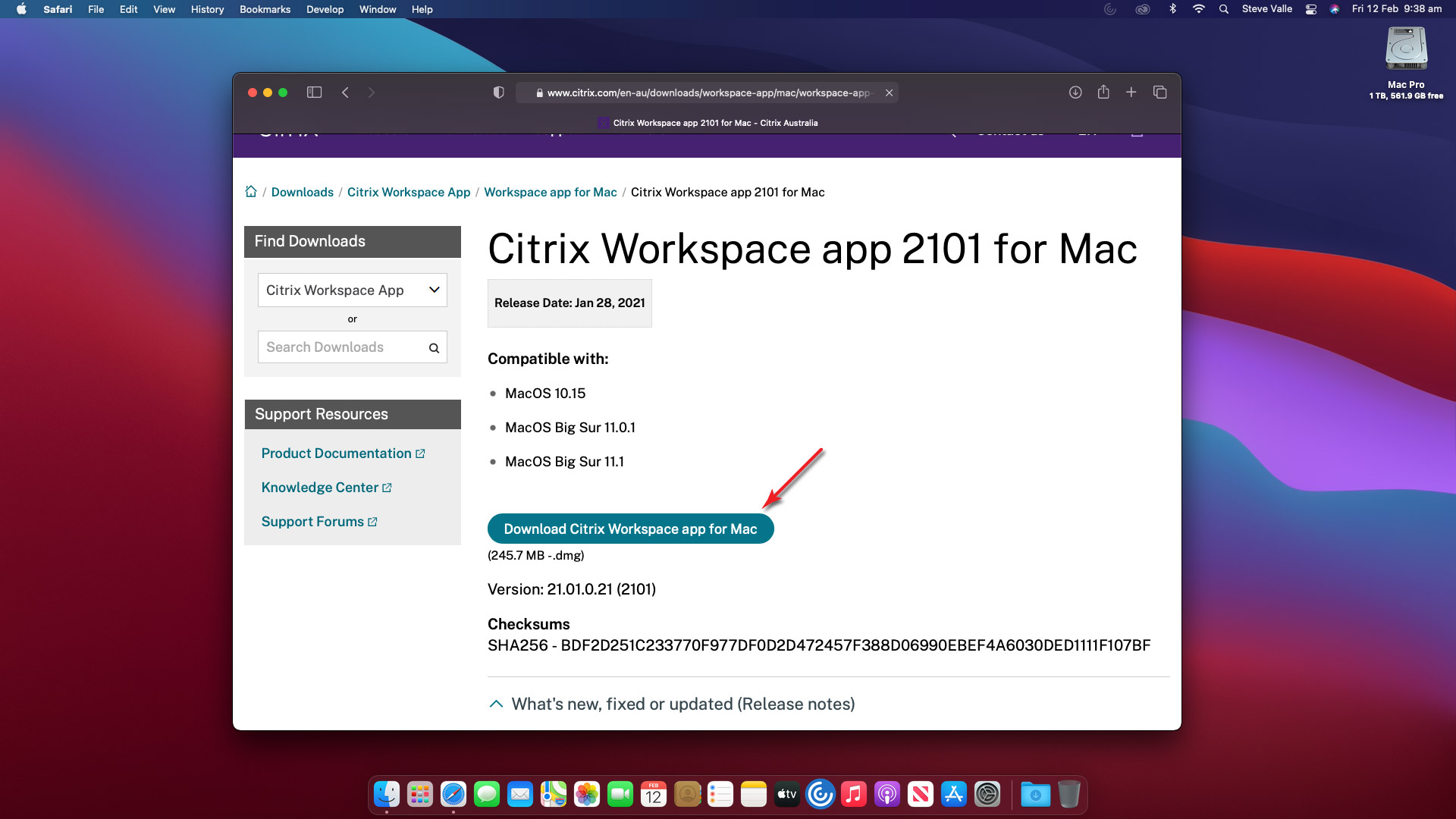Click the home icon in breadcrumb
1456x819 pixels.
pyautogui.click(x=251, y=192)
